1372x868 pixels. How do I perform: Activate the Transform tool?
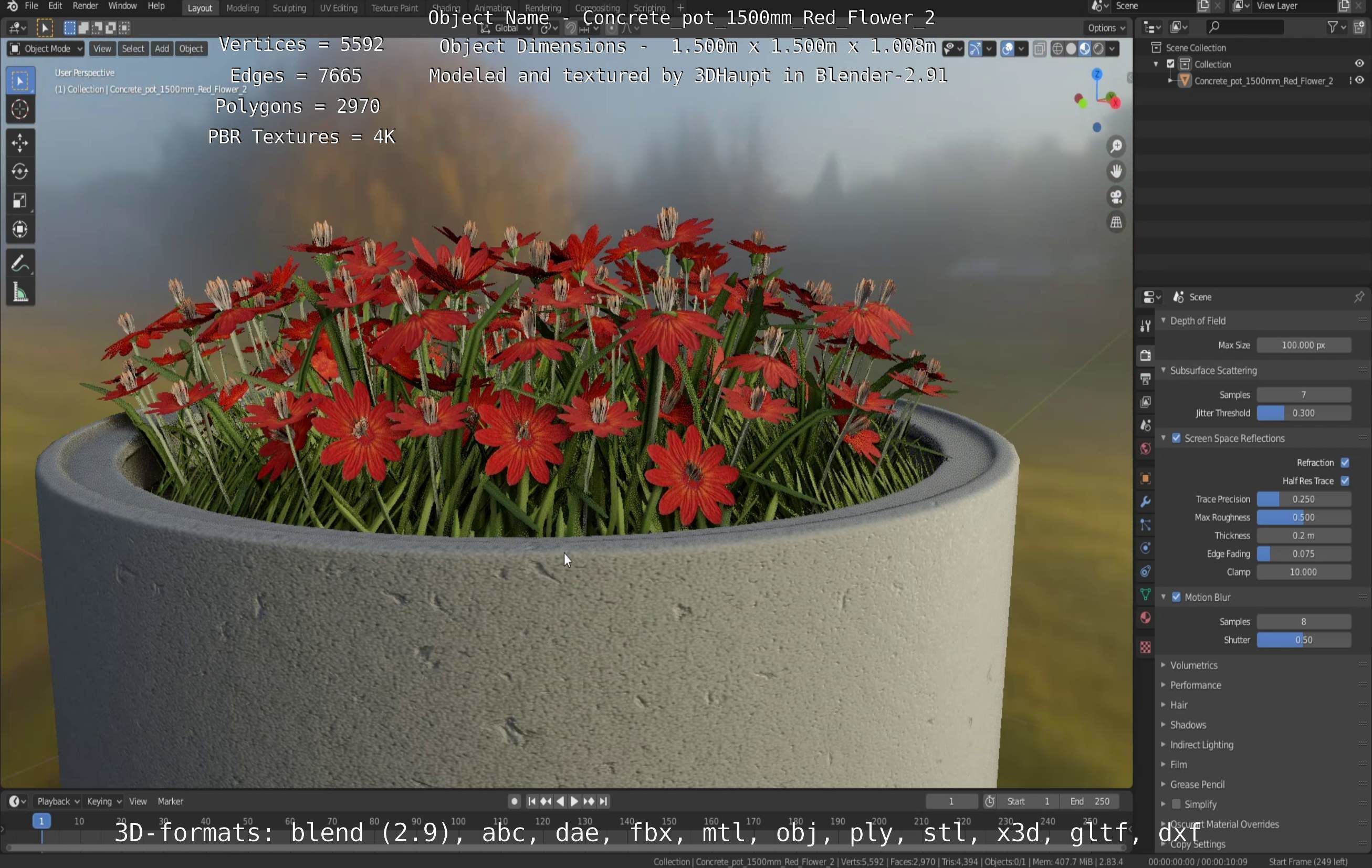pyautogui.click(x=20, y=229)
